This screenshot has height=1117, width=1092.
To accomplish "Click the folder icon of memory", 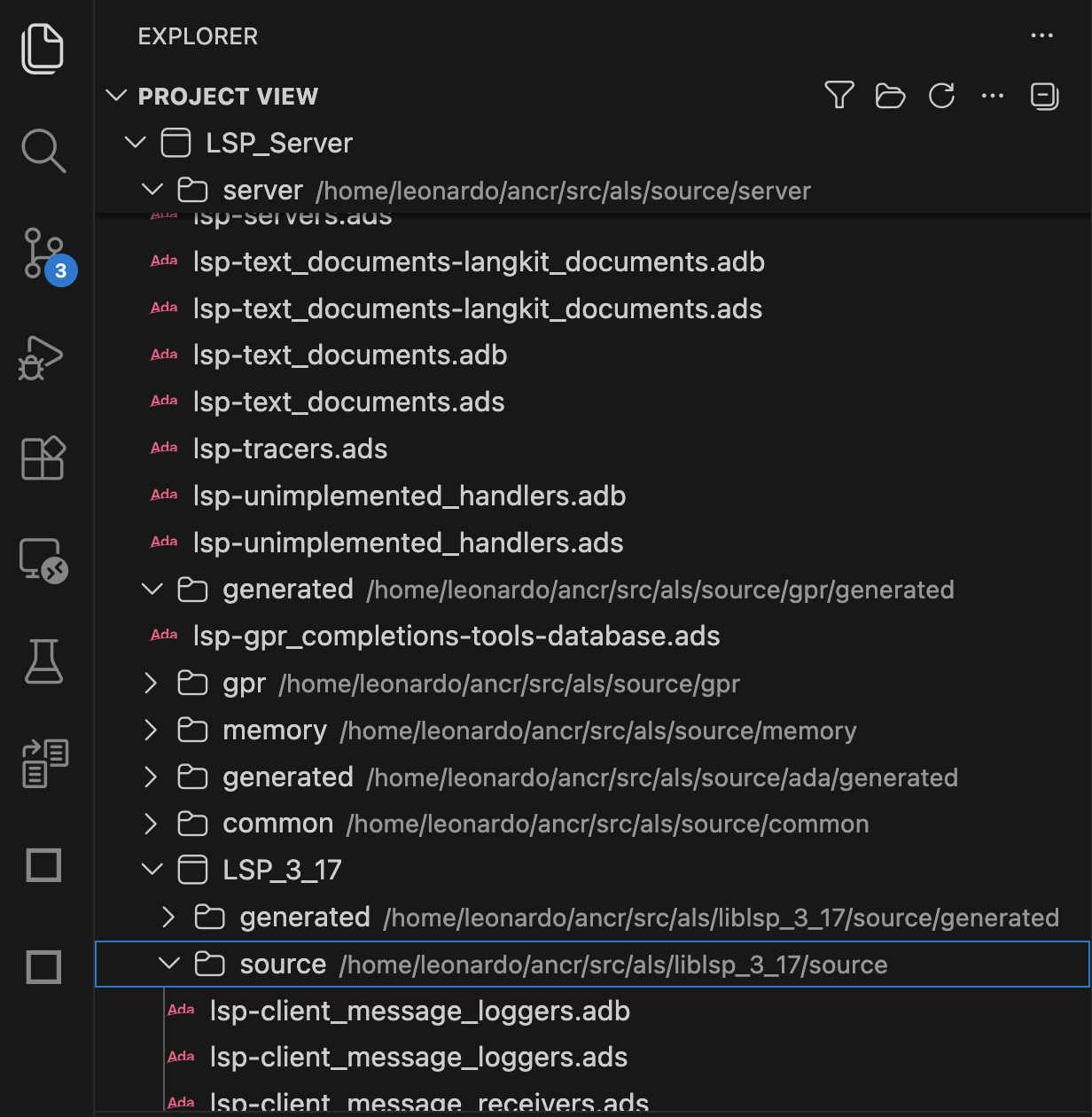I will point(192,730).
